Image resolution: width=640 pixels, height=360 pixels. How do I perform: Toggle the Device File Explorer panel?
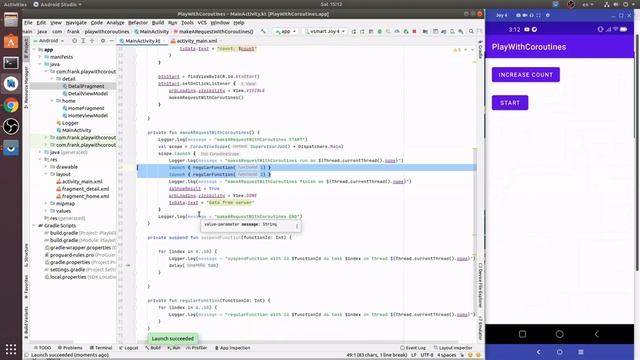pyautogui.click(x=480, y=285)
